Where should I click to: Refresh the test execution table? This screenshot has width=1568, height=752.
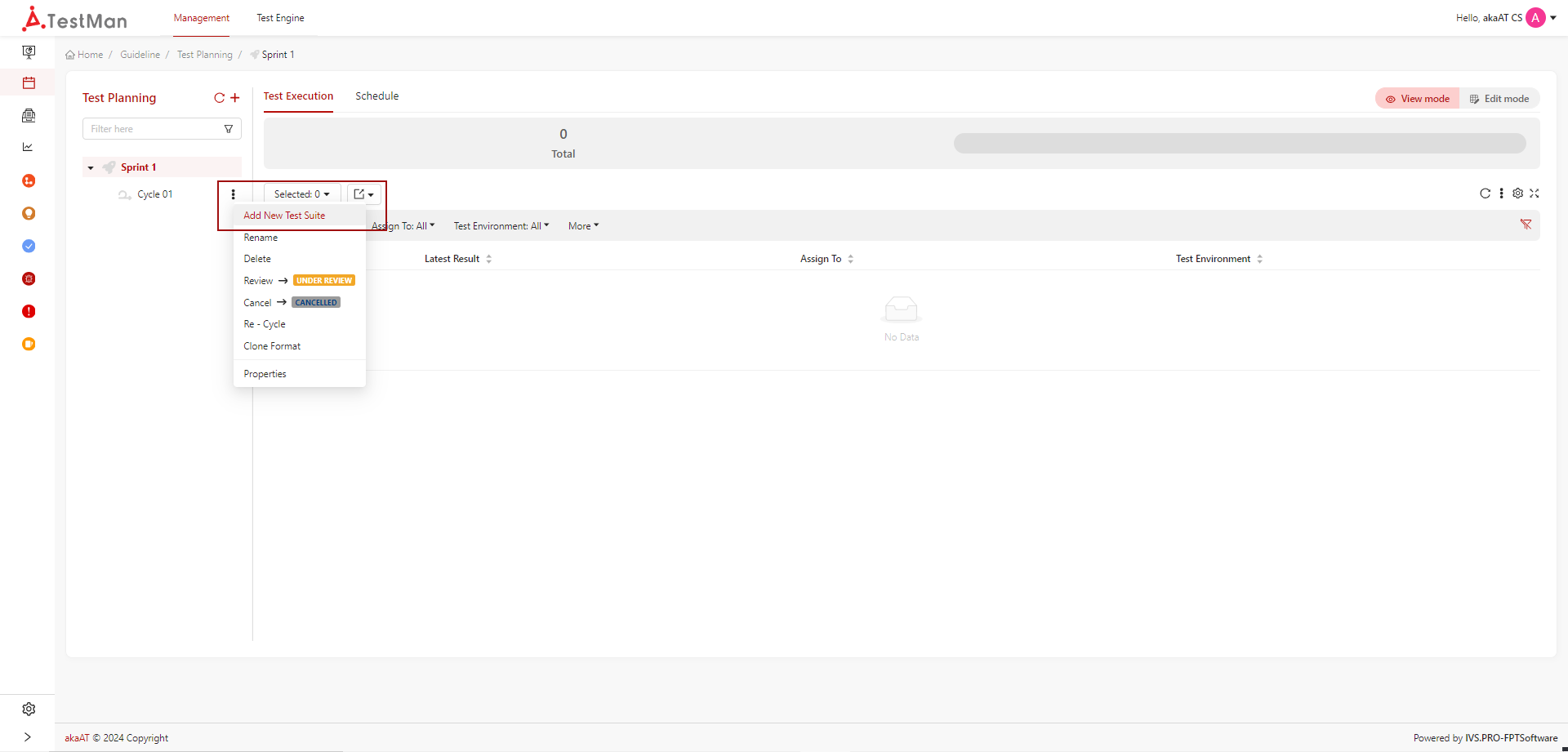click(x=1485, y=194)
